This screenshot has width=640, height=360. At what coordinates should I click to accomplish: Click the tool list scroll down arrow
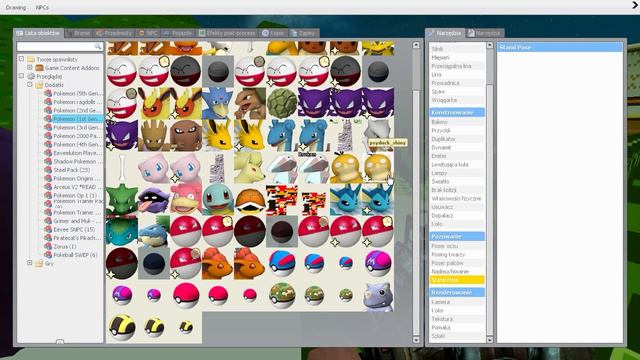pyautogui.click(x=490, y=339)
